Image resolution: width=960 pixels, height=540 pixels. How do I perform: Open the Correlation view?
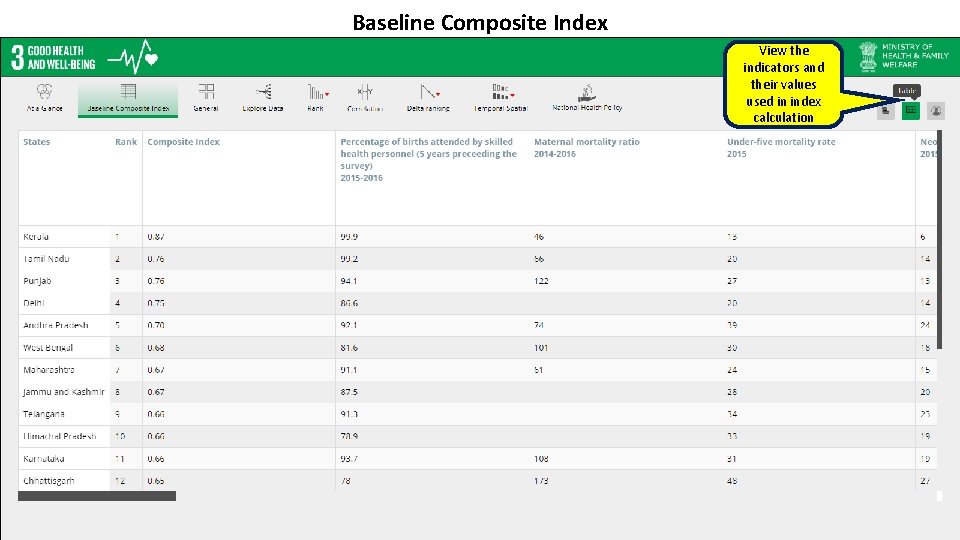tap(365, 98)
